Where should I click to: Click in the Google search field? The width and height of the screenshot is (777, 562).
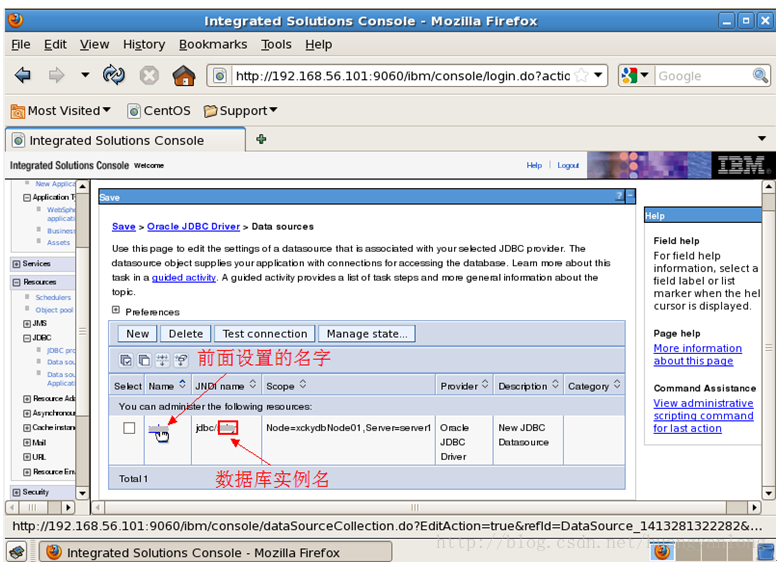coord(704,76)
